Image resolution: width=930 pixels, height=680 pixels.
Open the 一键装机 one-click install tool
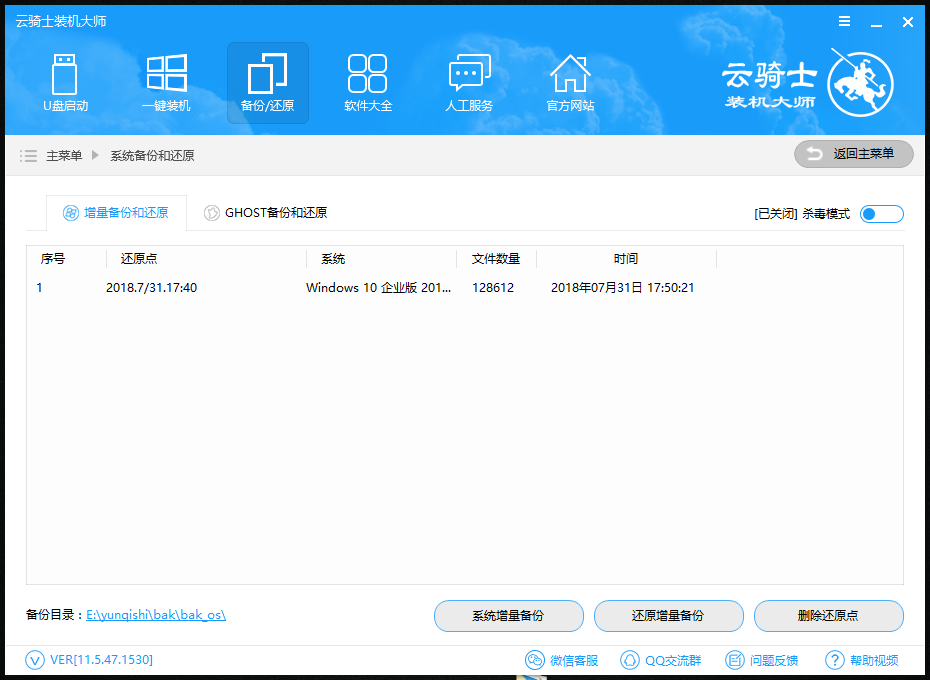167,83
